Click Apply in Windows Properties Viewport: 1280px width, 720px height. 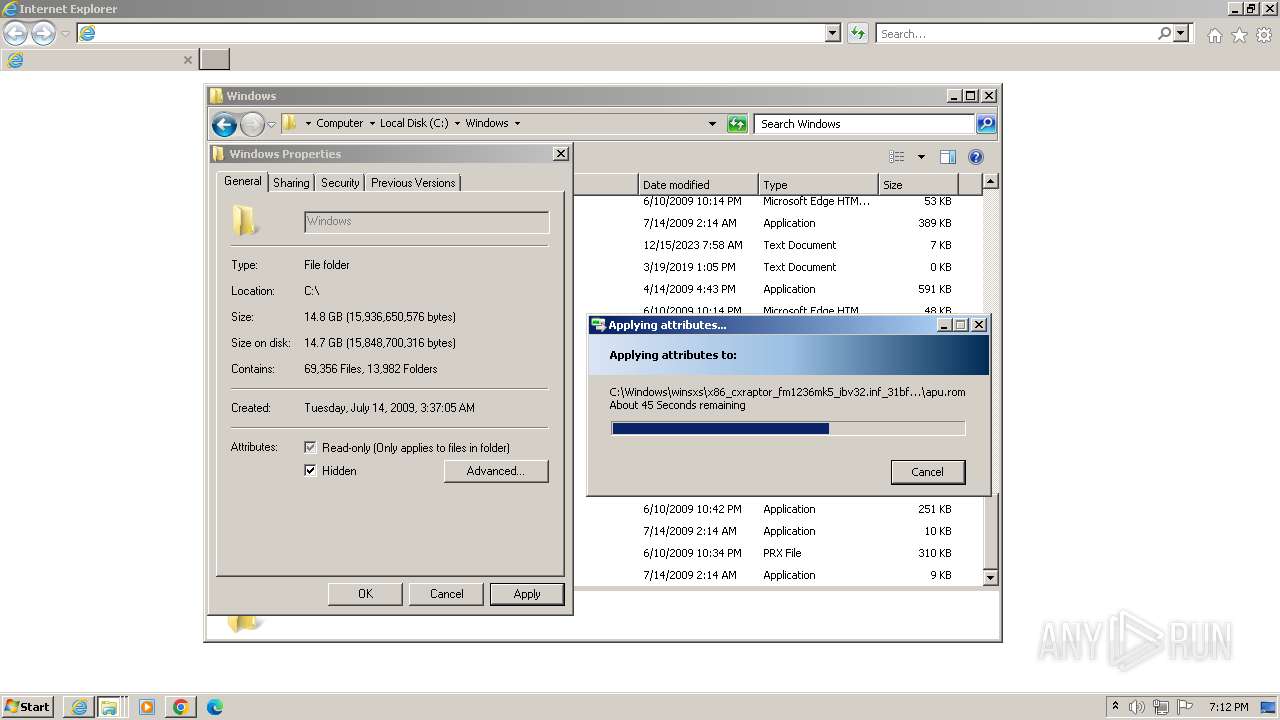527,594
